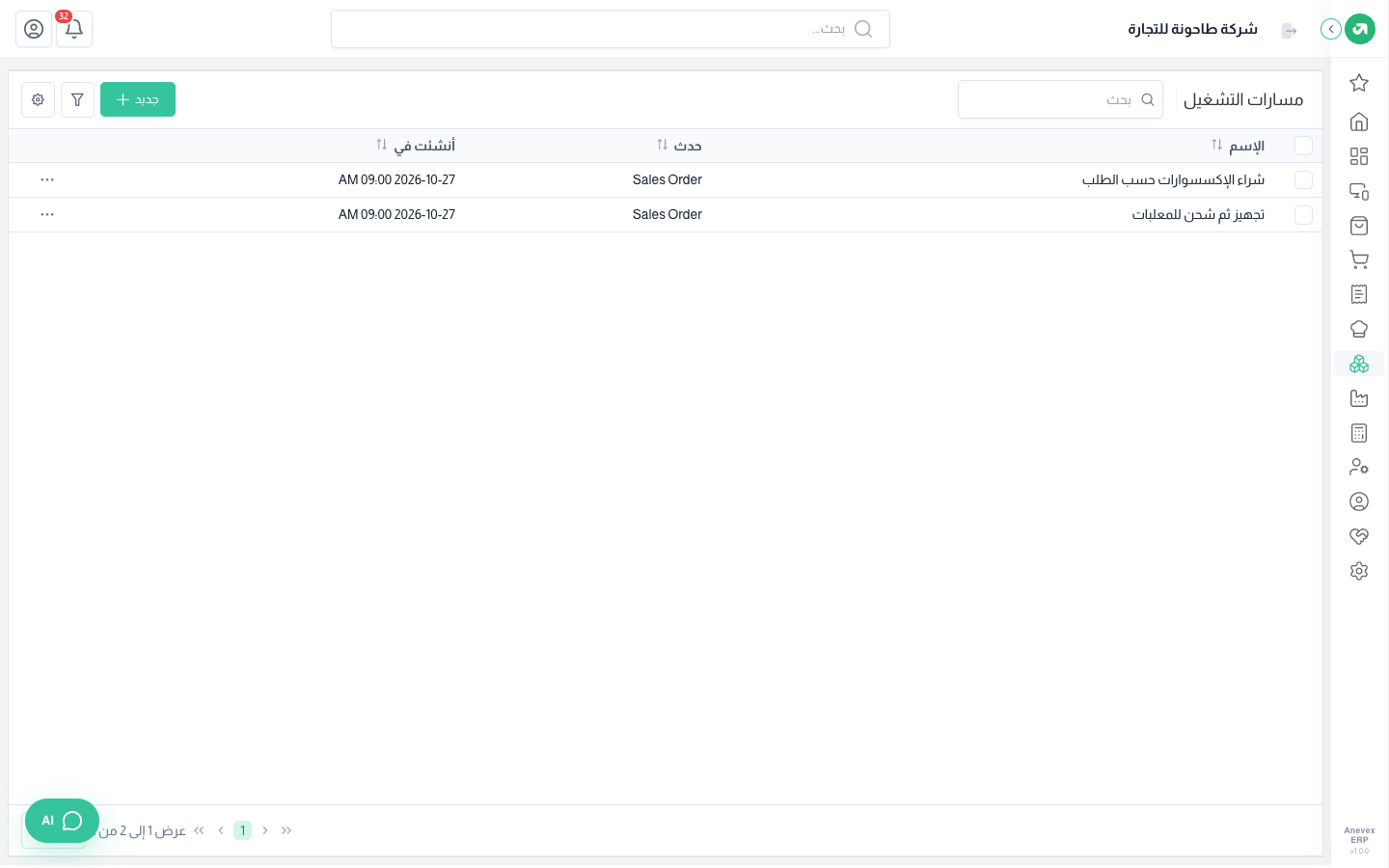Open shopping cart icon in sidebar
The image size is (1389, 868).
coord(1359,259)
